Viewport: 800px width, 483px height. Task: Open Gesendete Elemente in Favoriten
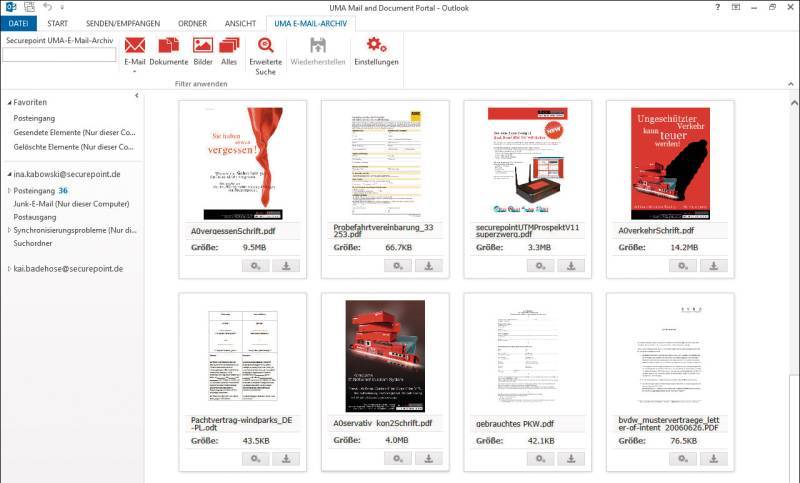click(x=74, y=133)
